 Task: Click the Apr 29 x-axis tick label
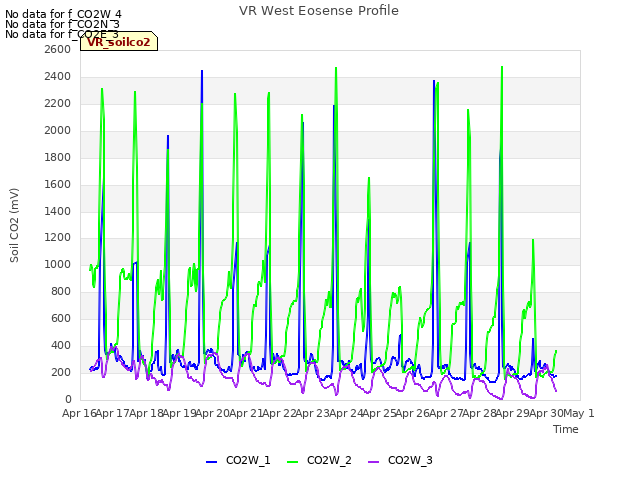pos(512,413)
